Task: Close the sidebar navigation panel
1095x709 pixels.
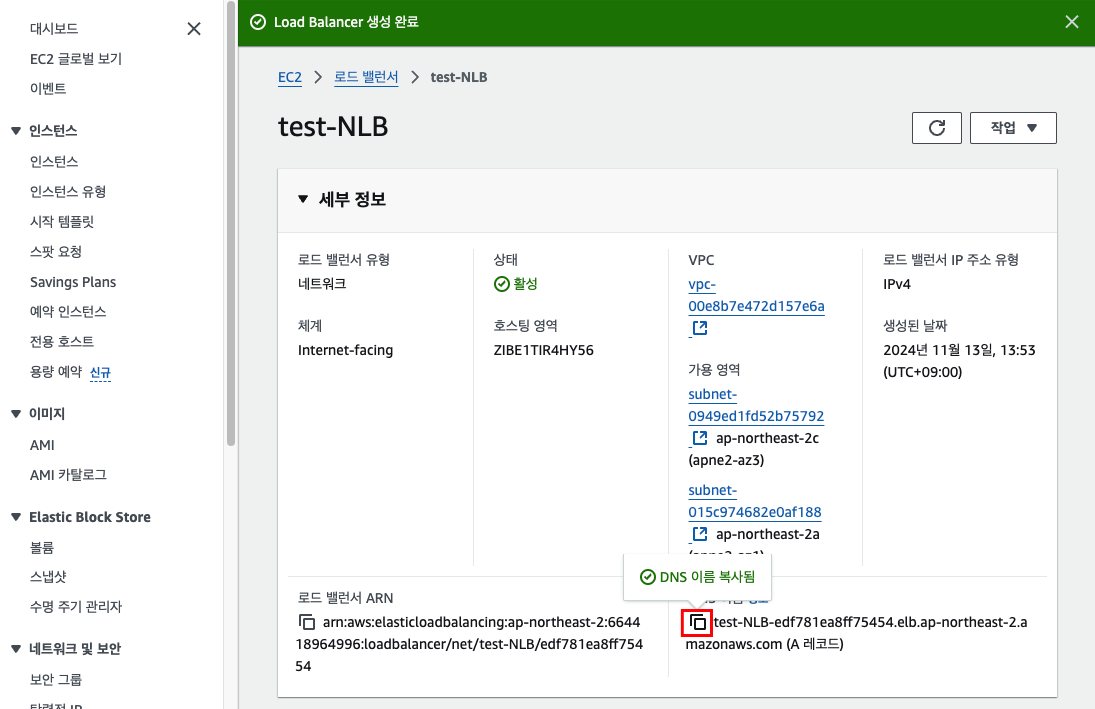Action: tap(194, 29)
